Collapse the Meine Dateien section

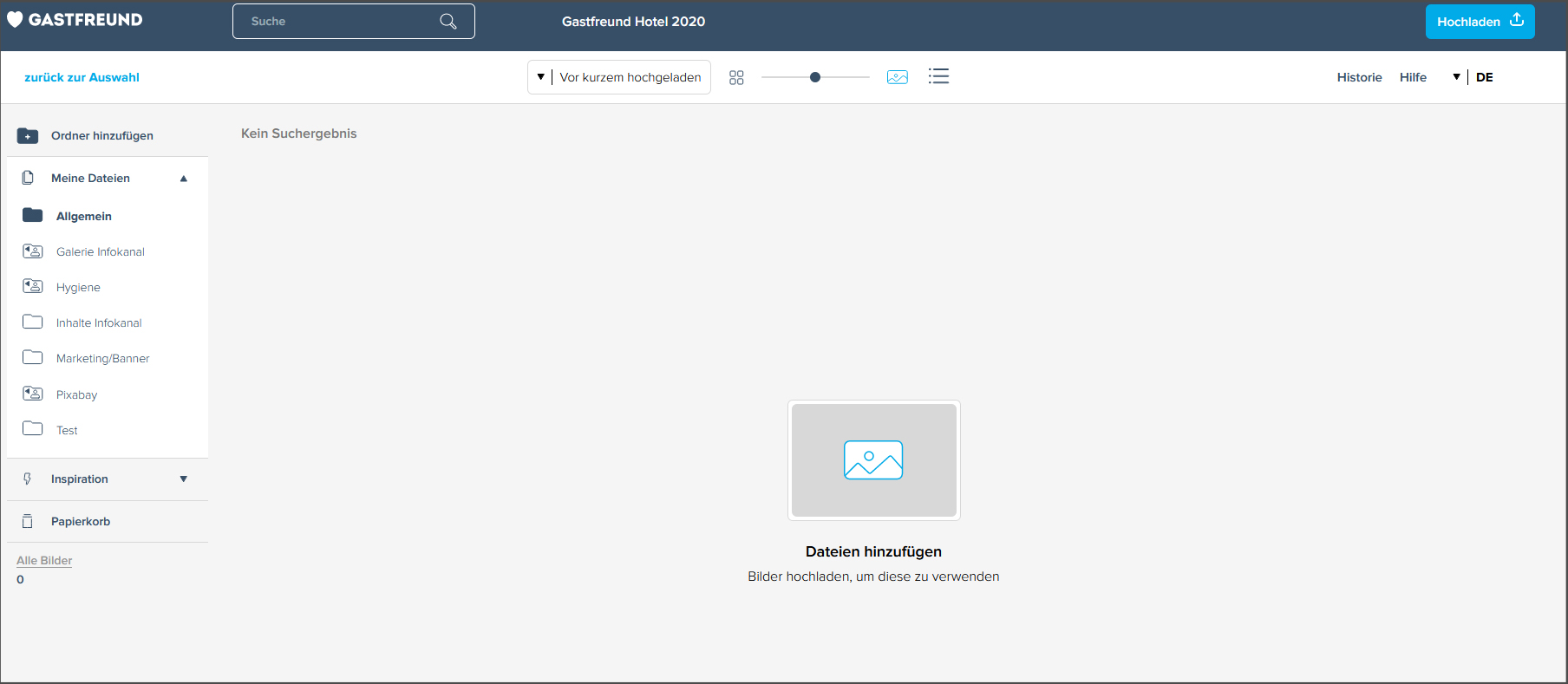click(183, 179)
